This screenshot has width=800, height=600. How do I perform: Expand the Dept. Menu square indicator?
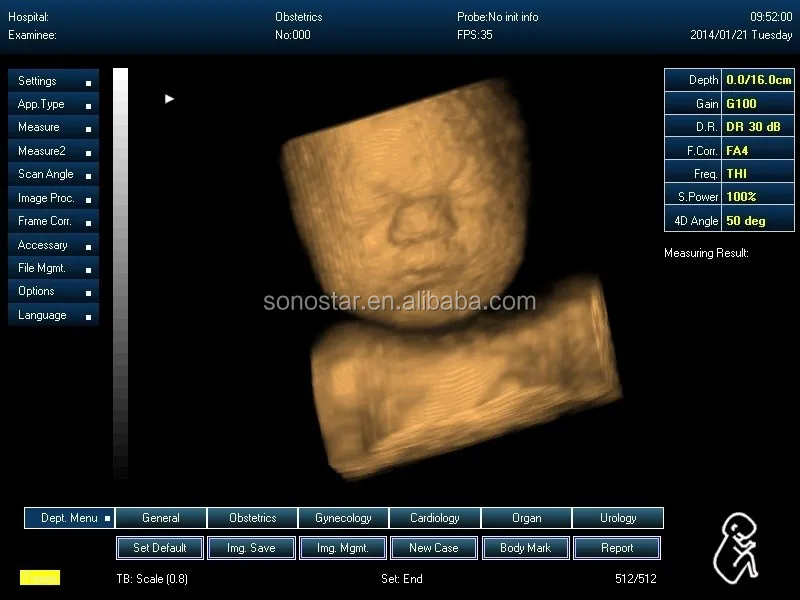click(107, 517)
